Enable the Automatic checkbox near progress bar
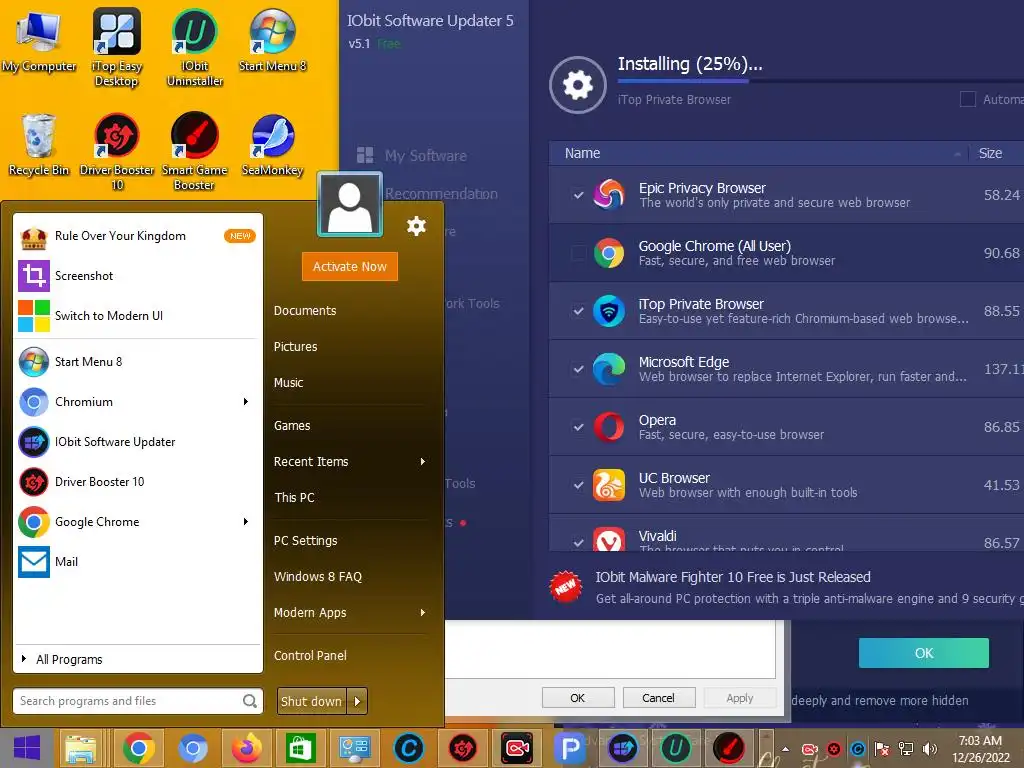 967,99
